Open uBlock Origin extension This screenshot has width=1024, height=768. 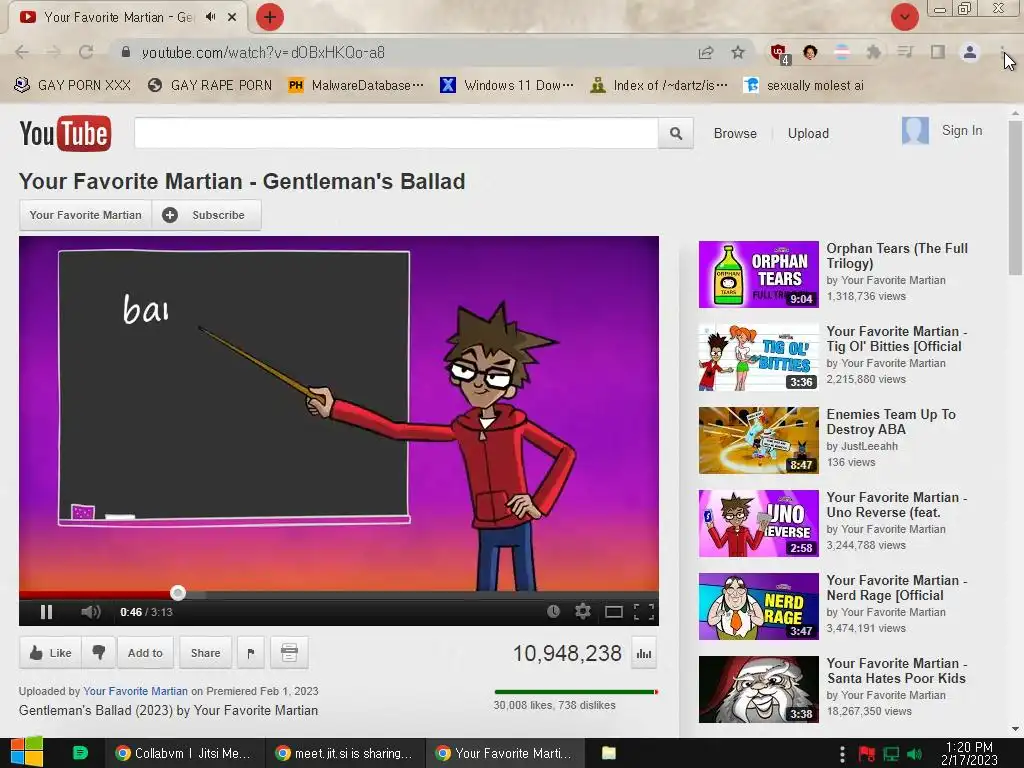[x=778, y=52]
